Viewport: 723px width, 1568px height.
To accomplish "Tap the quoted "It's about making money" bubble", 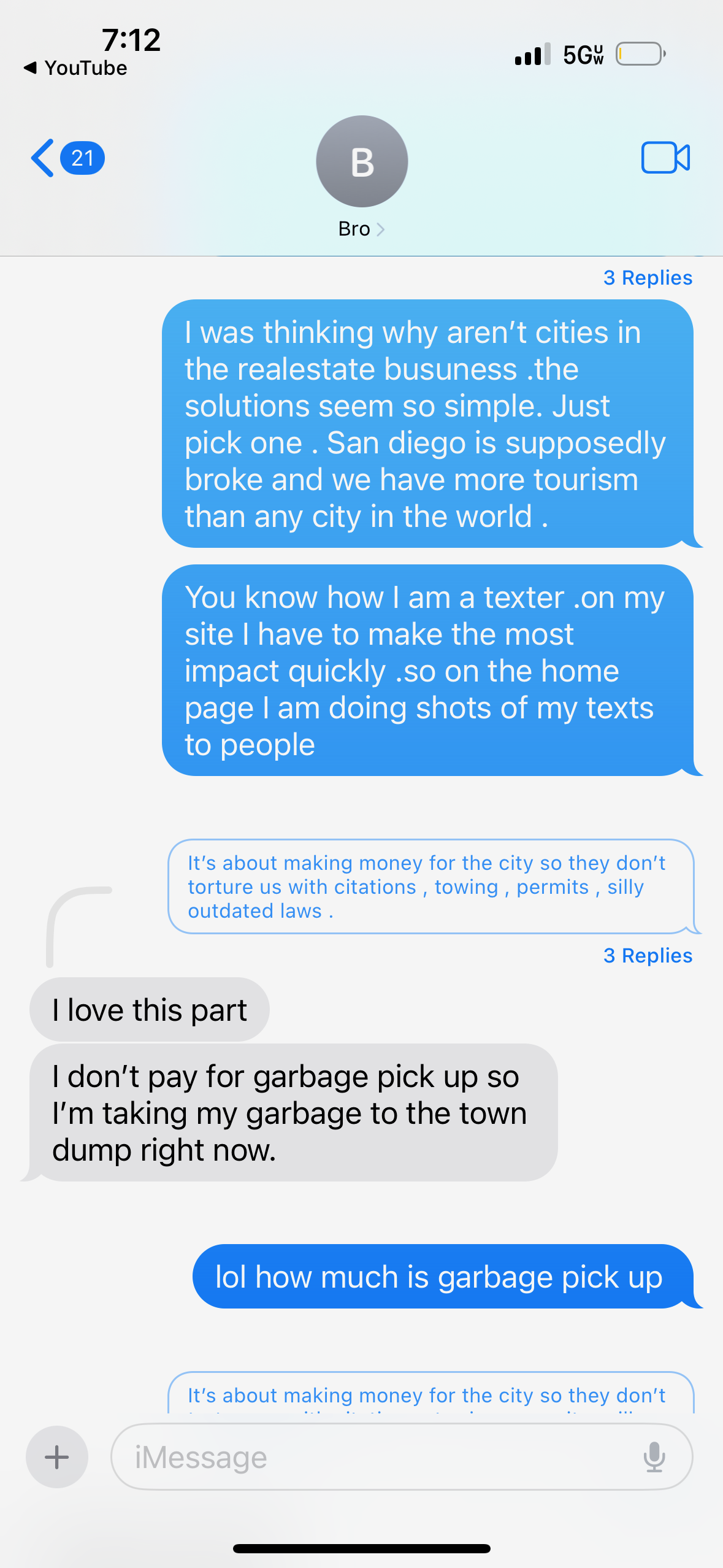I will pyautogui.click(x=430, y=886).
